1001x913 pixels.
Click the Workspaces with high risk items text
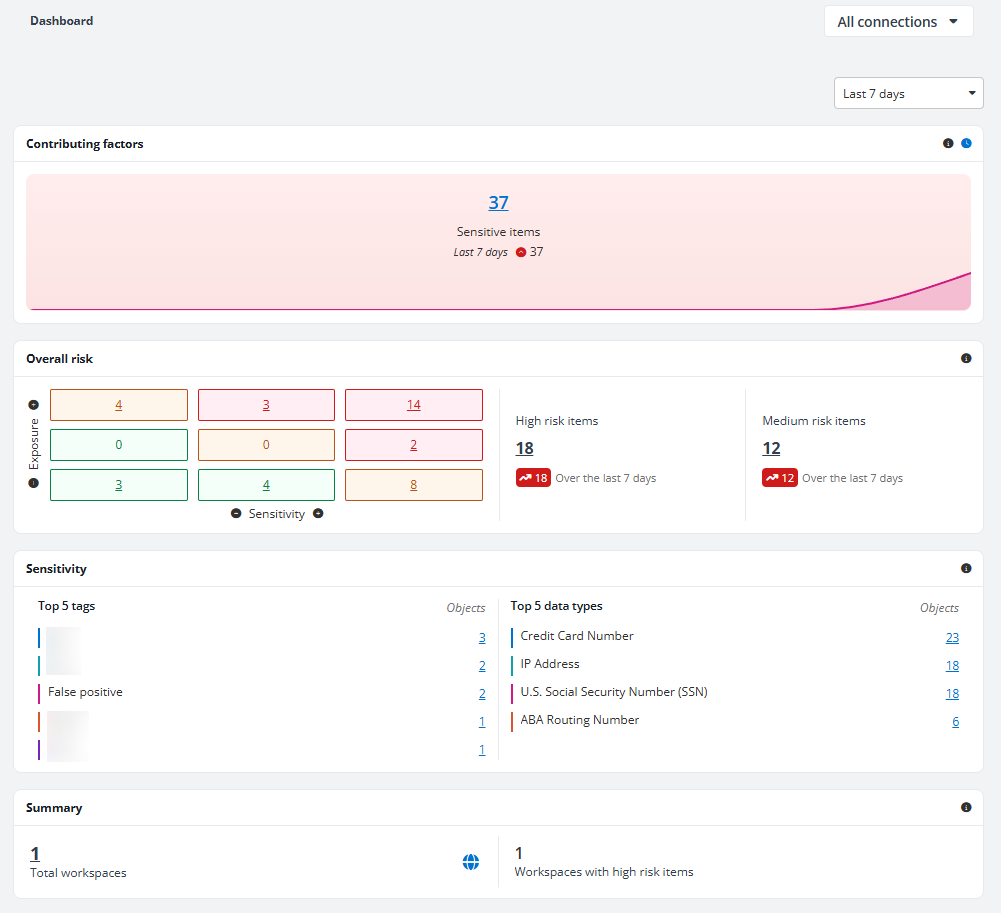click(x=604, y=872)
